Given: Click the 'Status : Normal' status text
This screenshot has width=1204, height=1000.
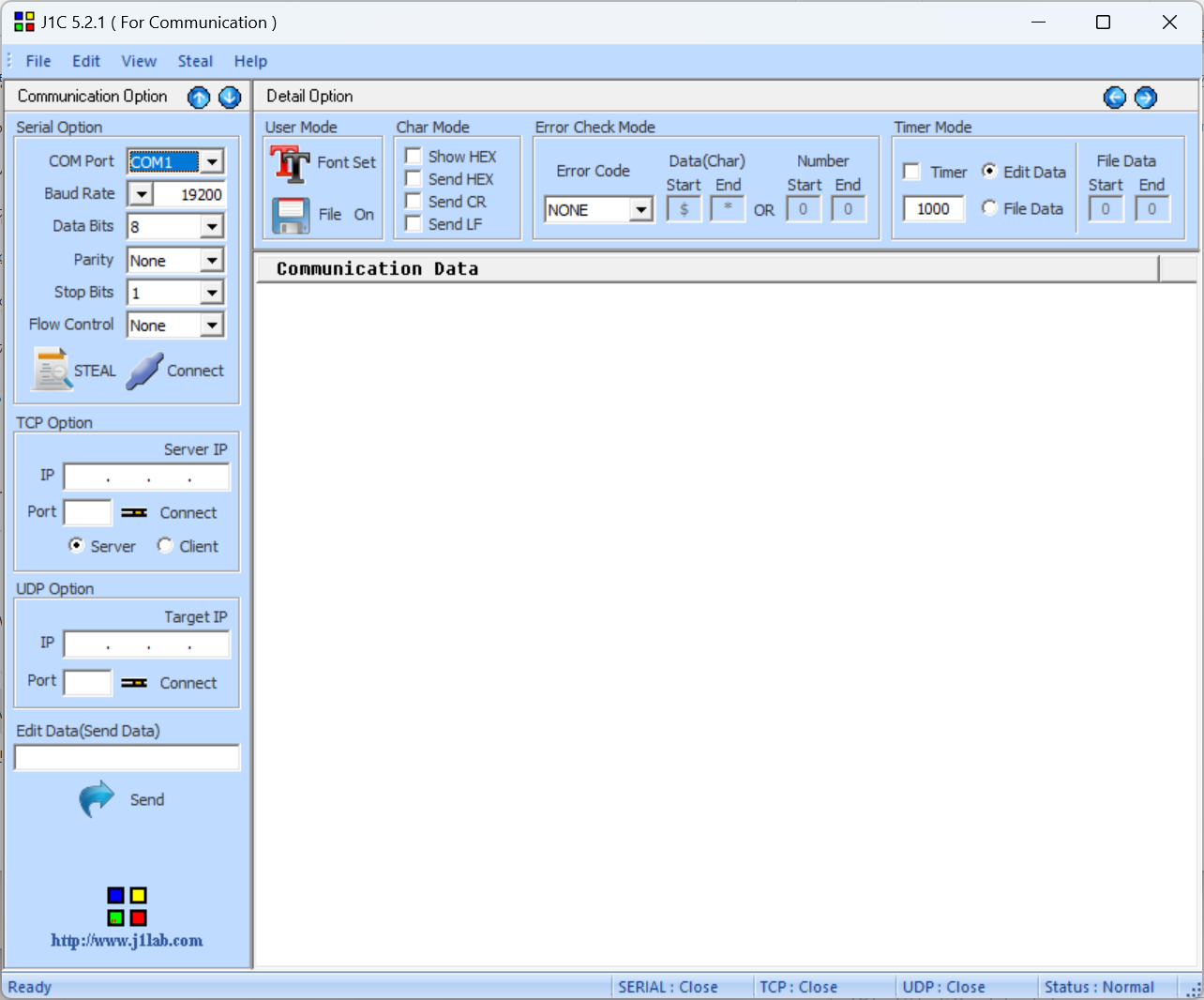Looking at the screenshot, I should coord(1099,987).
